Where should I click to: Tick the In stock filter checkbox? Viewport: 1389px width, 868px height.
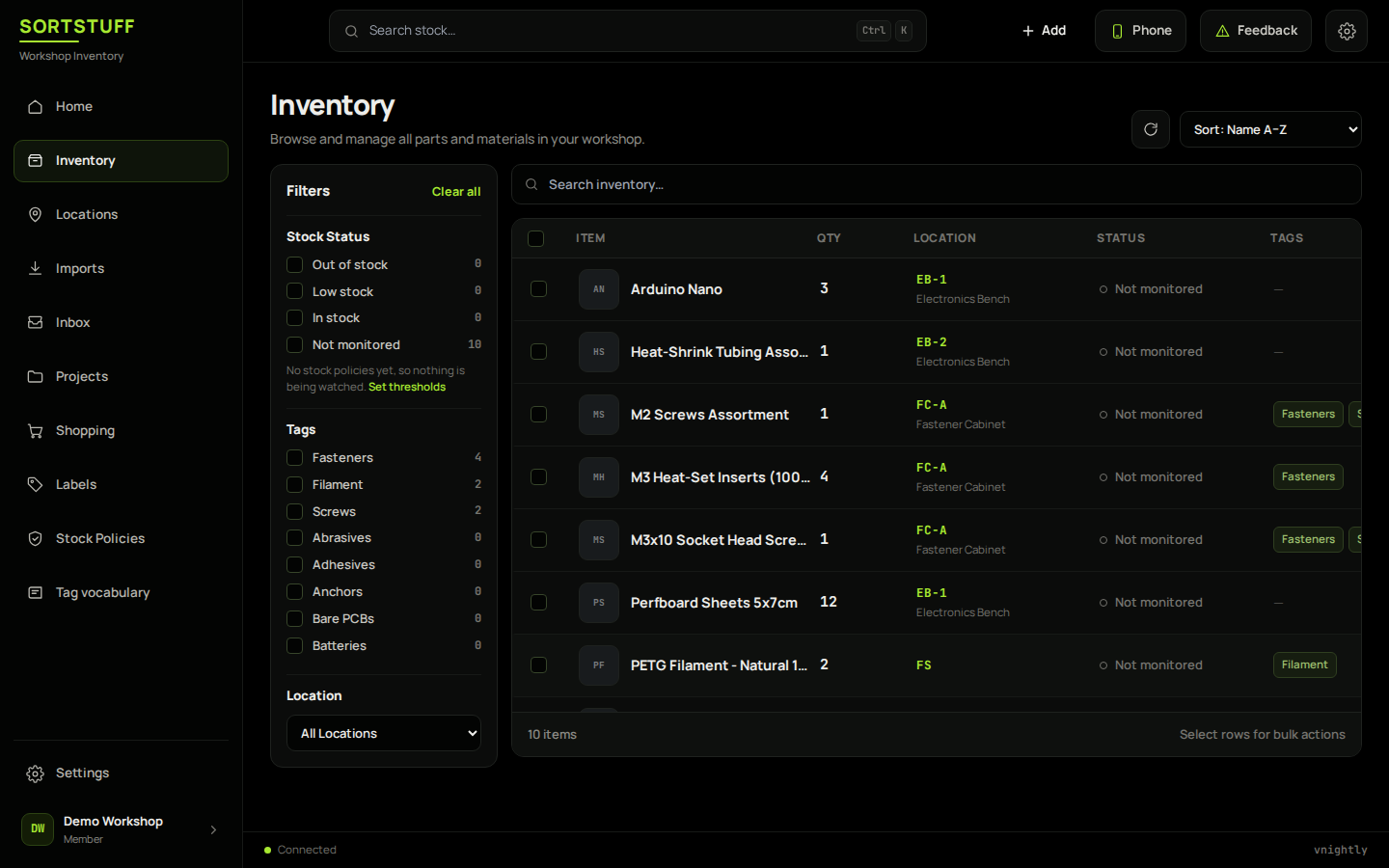click(x=295, y=317)
